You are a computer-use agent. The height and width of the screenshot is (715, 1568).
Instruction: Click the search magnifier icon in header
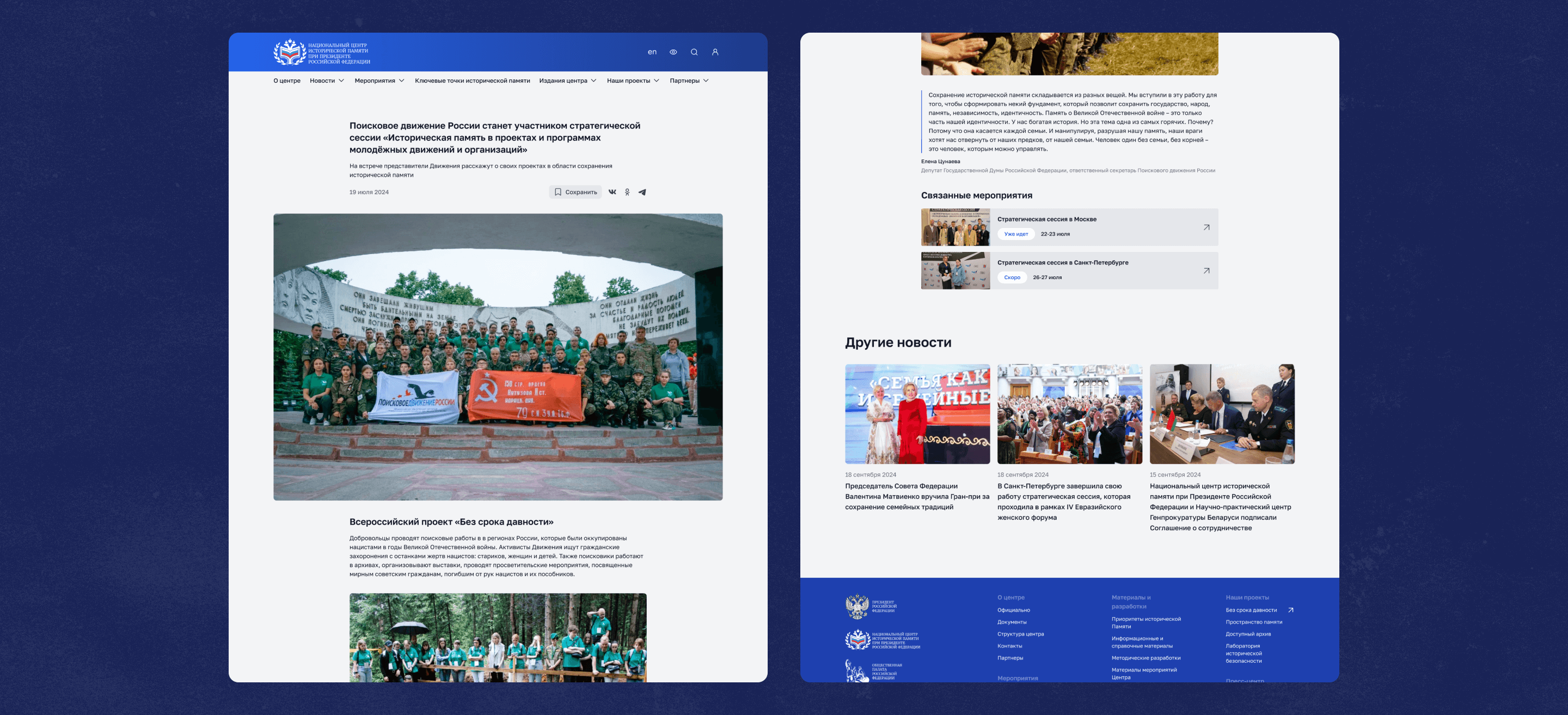click(x=694, y=52)
